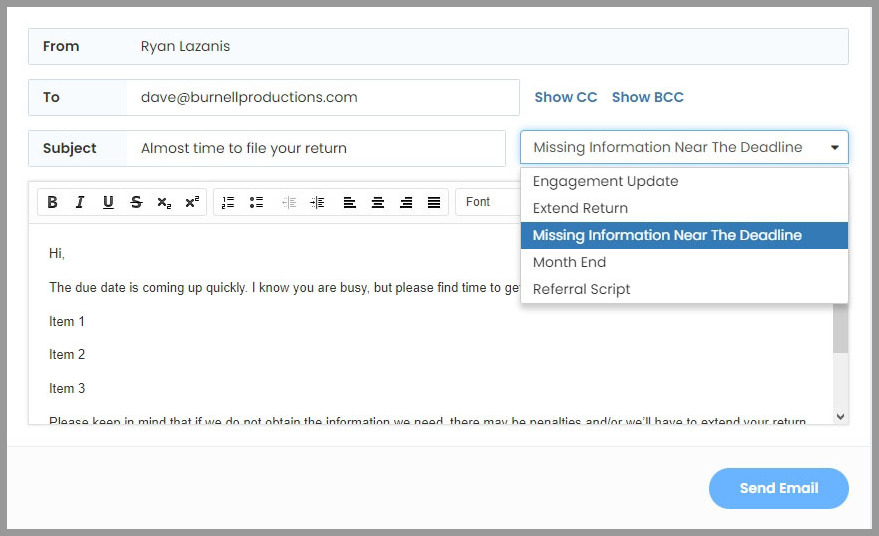Screen dimensions: 879x536
Task: Increase paragraph indent
Action: (317, 202)
